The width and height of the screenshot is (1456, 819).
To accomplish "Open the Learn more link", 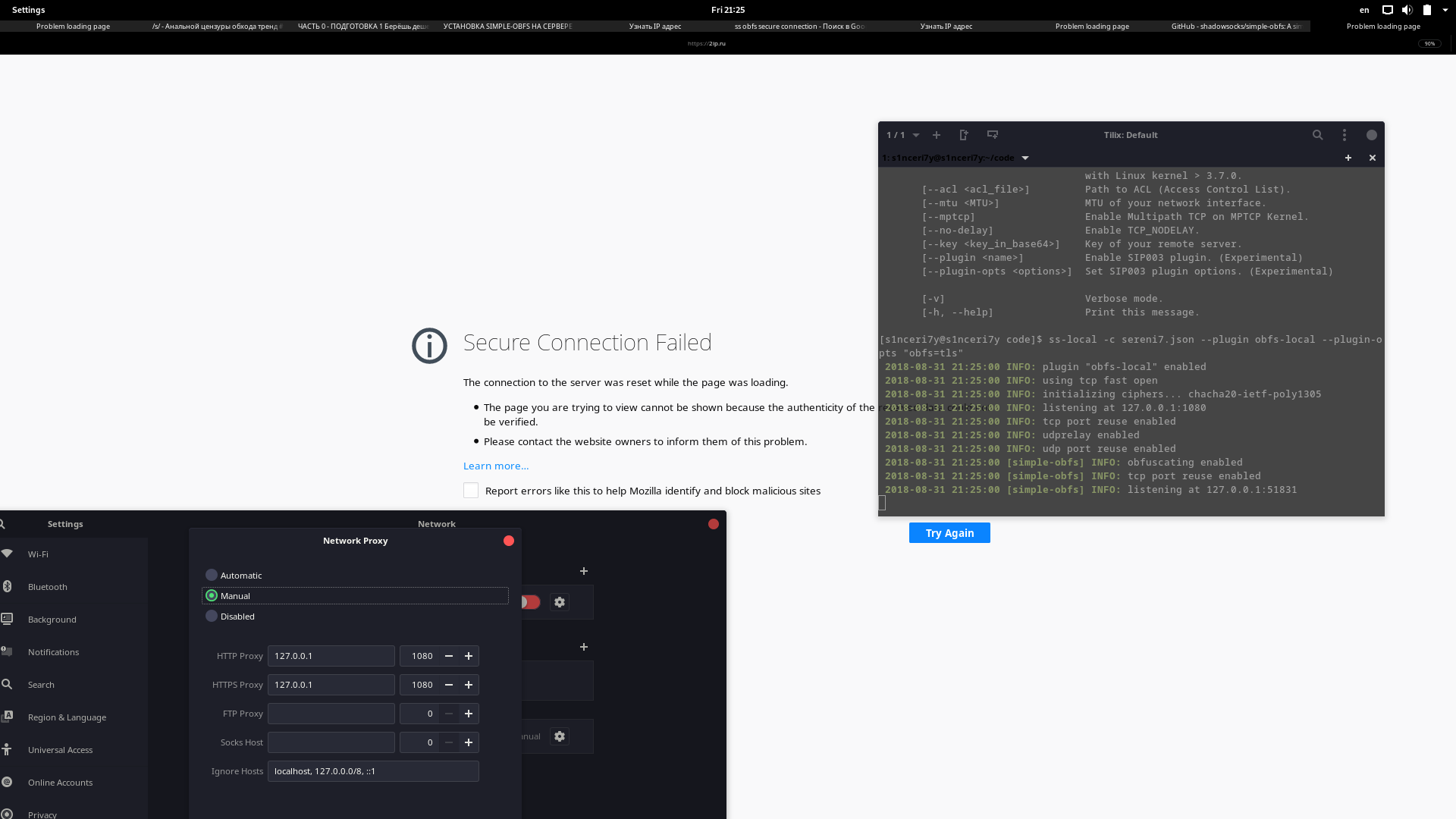I will [496, 466].
